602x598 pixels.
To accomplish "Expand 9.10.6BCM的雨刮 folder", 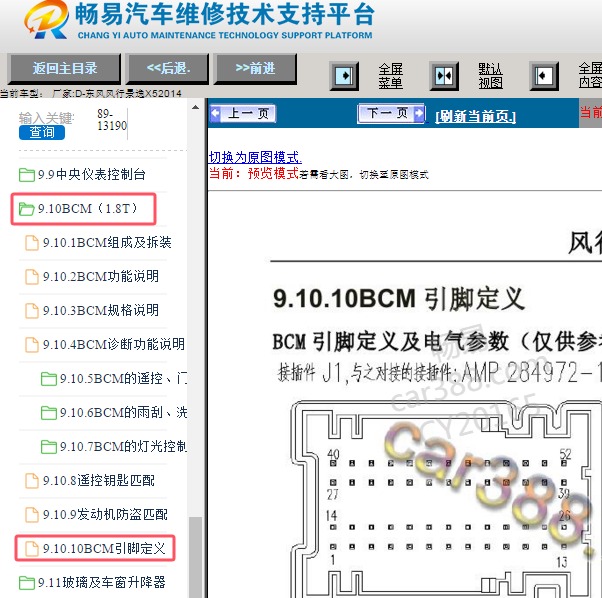I will (123, 413).
